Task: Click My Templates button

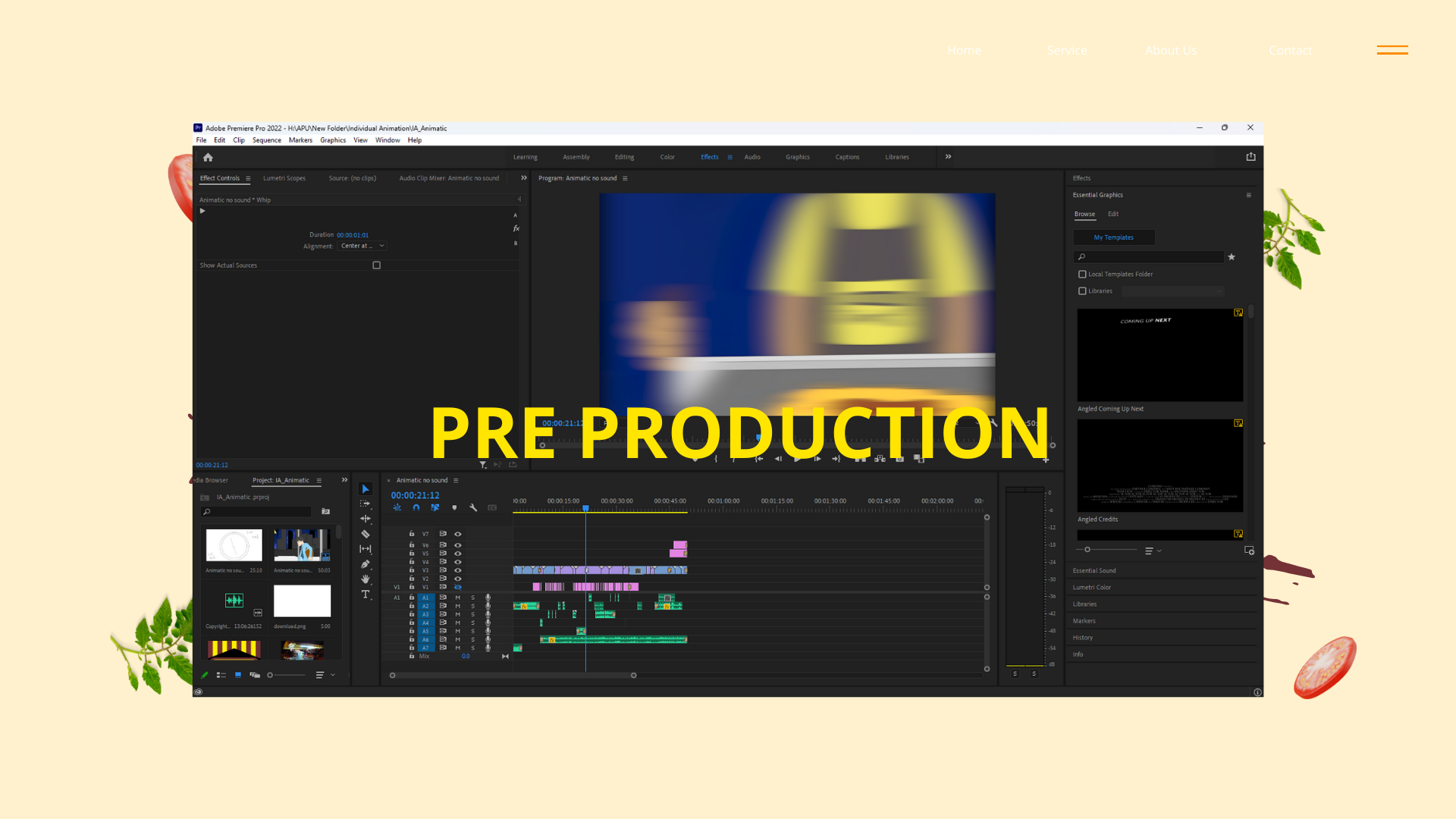Action: pos(1113,237)
